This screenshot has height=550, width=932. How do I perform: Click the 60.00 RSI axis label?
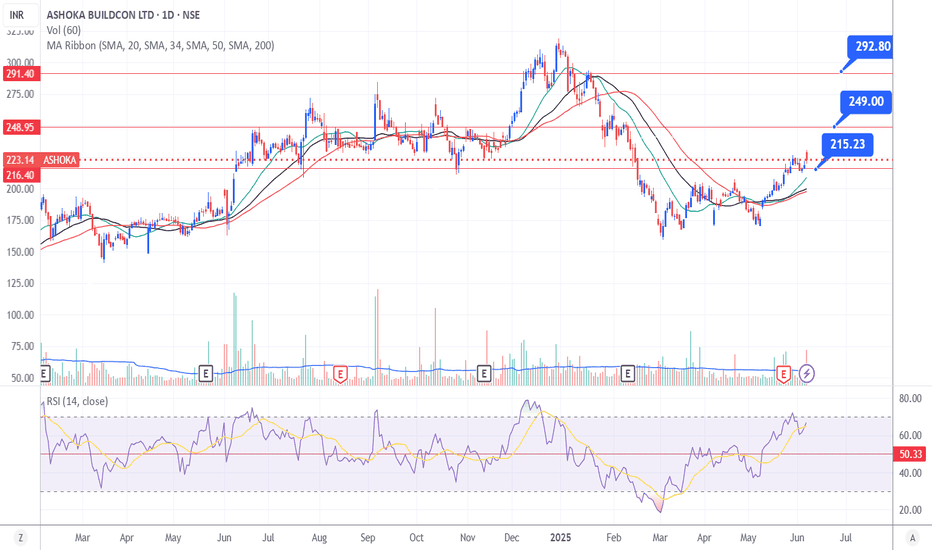click(910, 435)
